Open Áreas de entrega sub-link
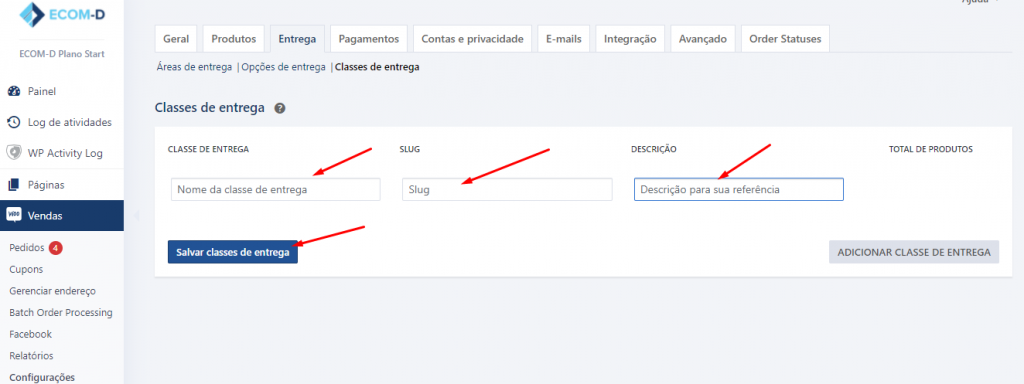Viewport: 1024px width, 384px height. 195,67
